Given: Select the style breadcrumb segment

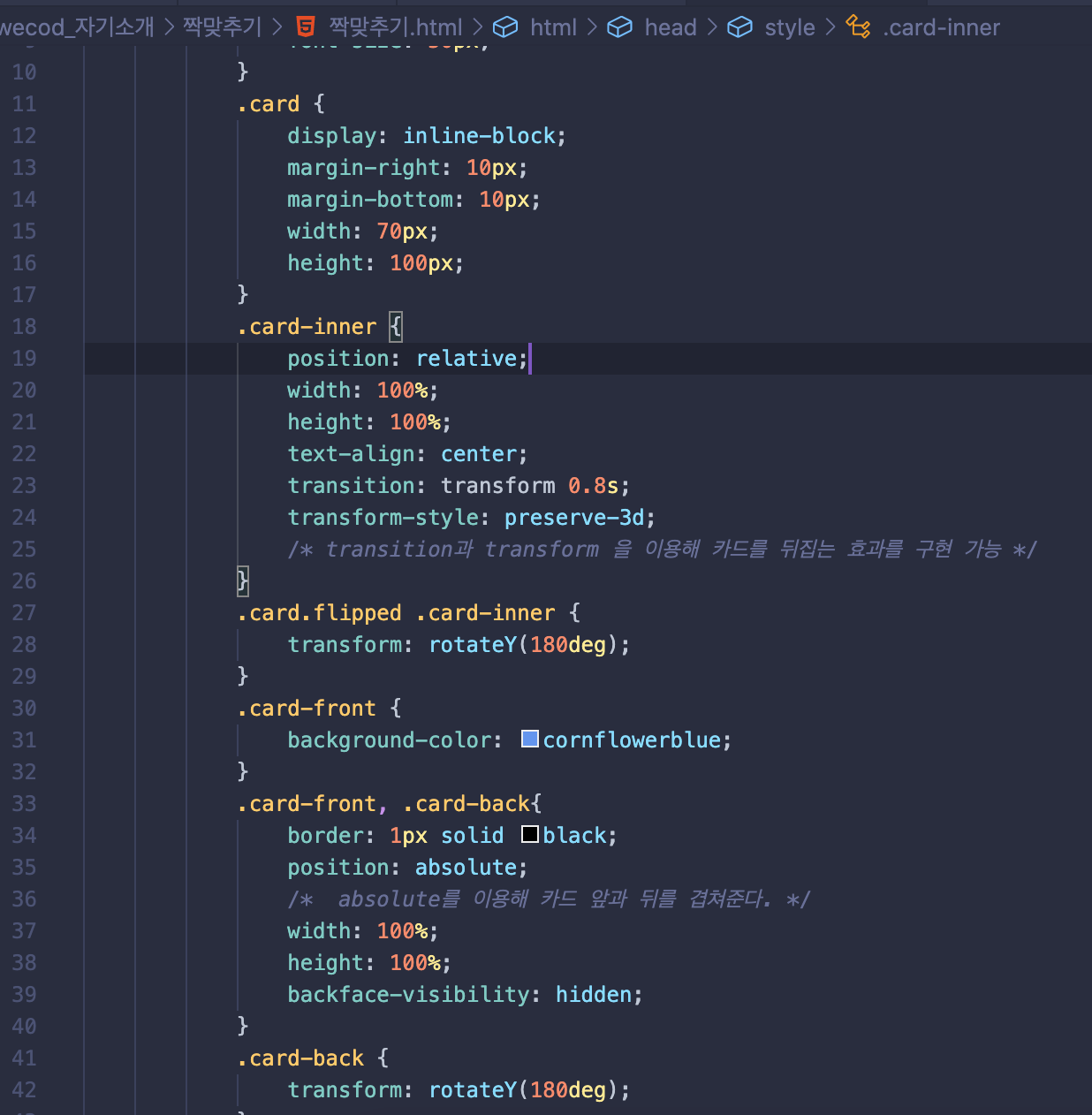Looking at the screenshot, I should pyautogui.click(x=790, y=27).
